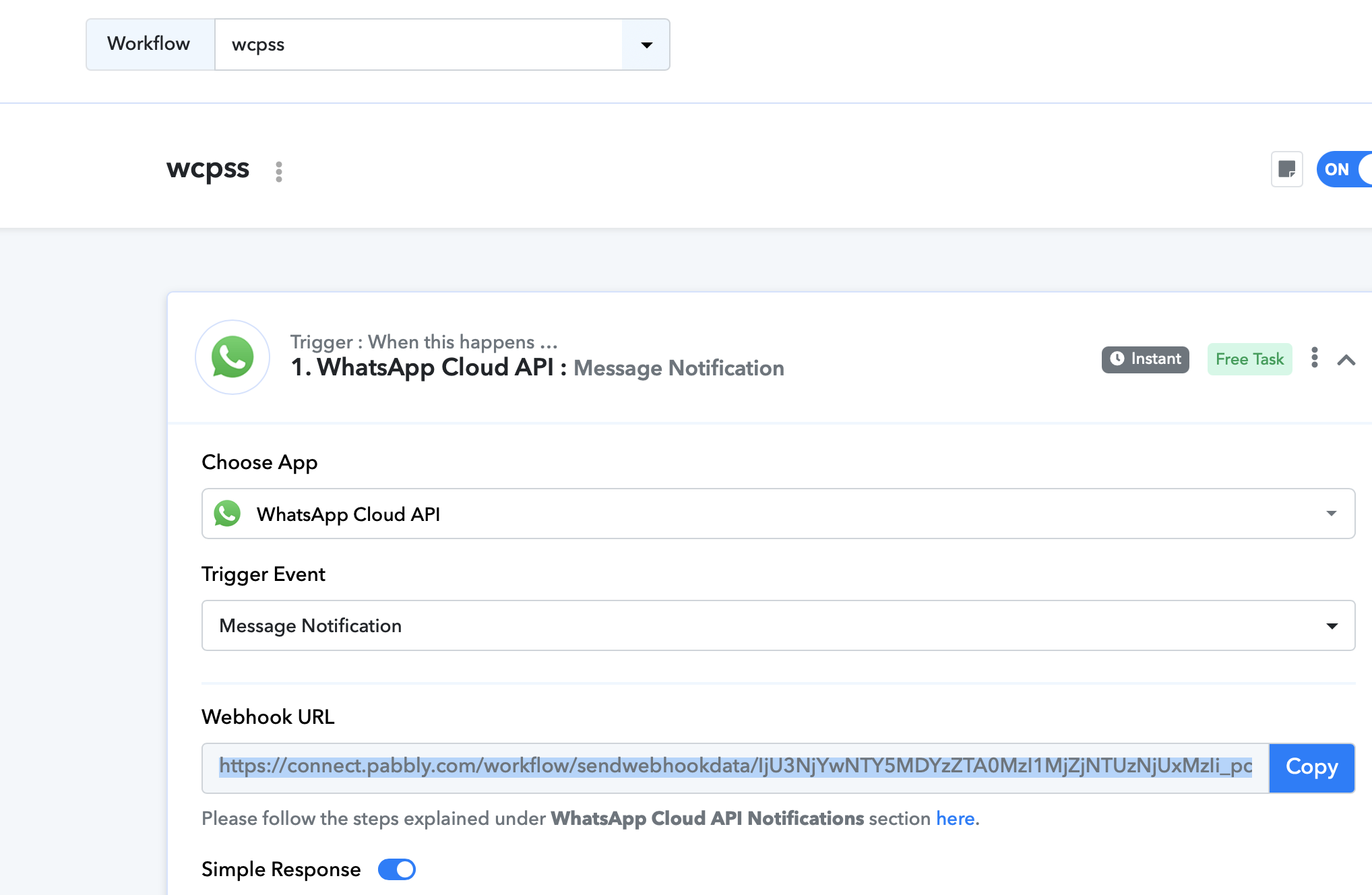Open the 'here' instructions link
1372x895 pixels.
[956, 818]
